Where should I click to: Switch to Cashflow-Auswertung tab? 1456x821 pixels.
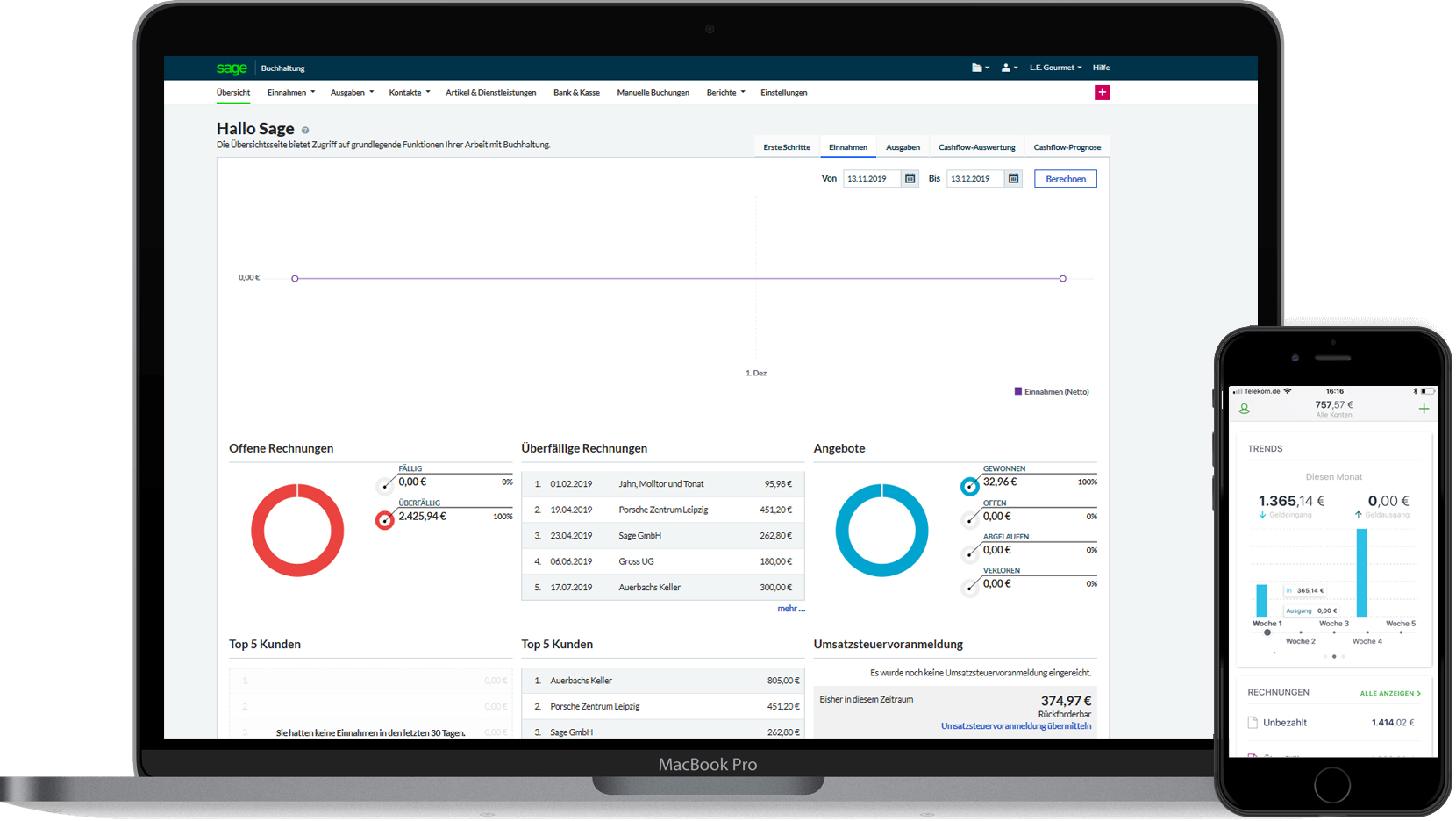[x=977, y=147]
